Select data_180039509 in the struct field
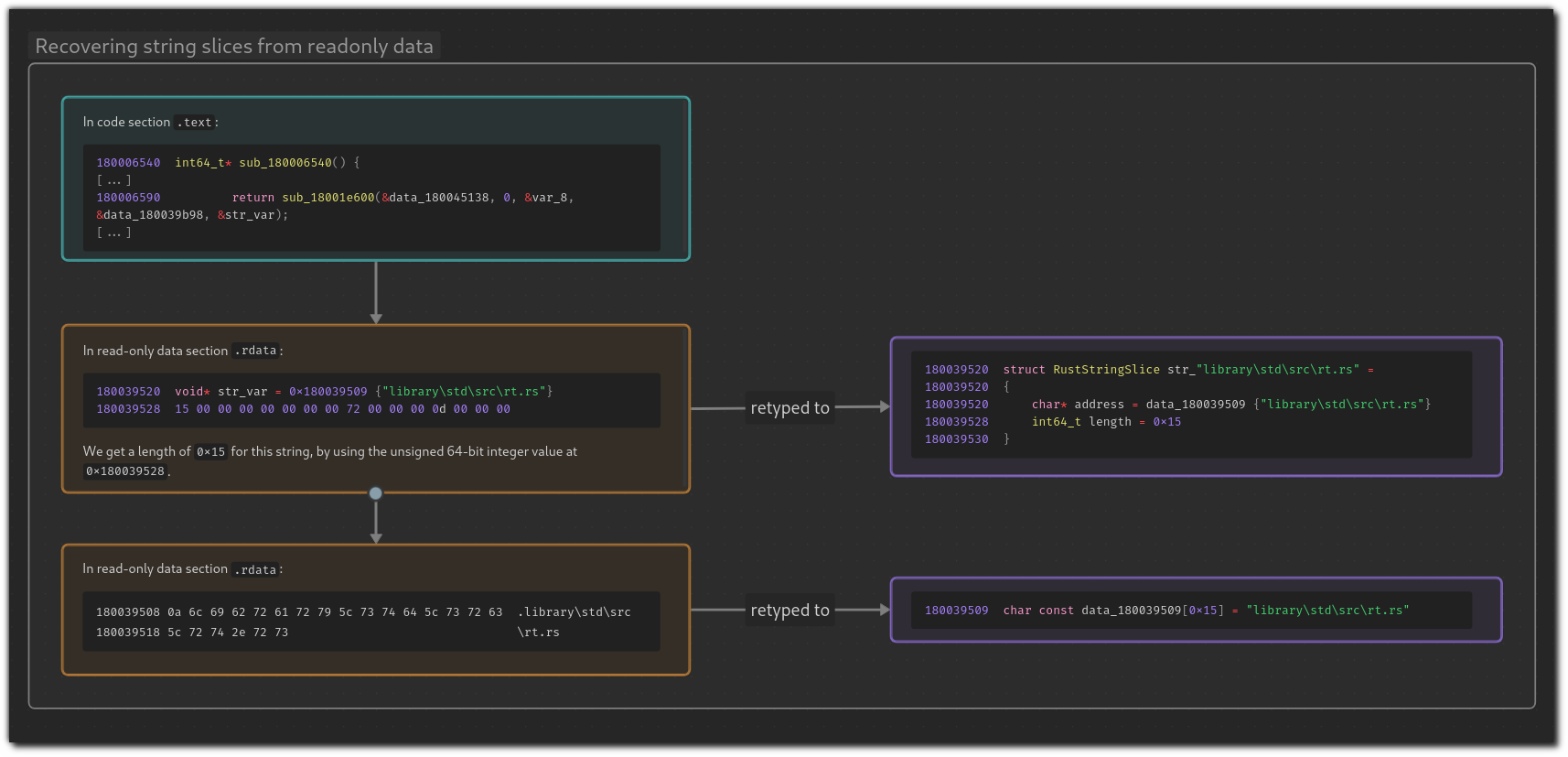 coord(1196,405)
